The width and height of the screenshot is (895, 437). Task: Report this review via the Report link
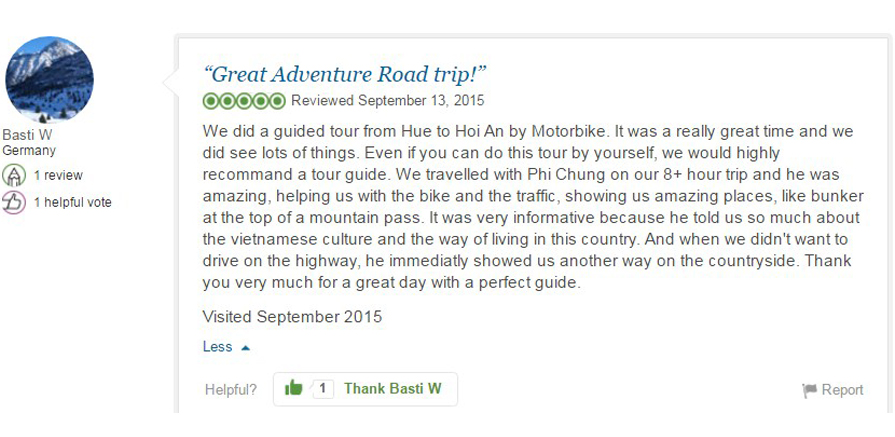click(842, 390)
